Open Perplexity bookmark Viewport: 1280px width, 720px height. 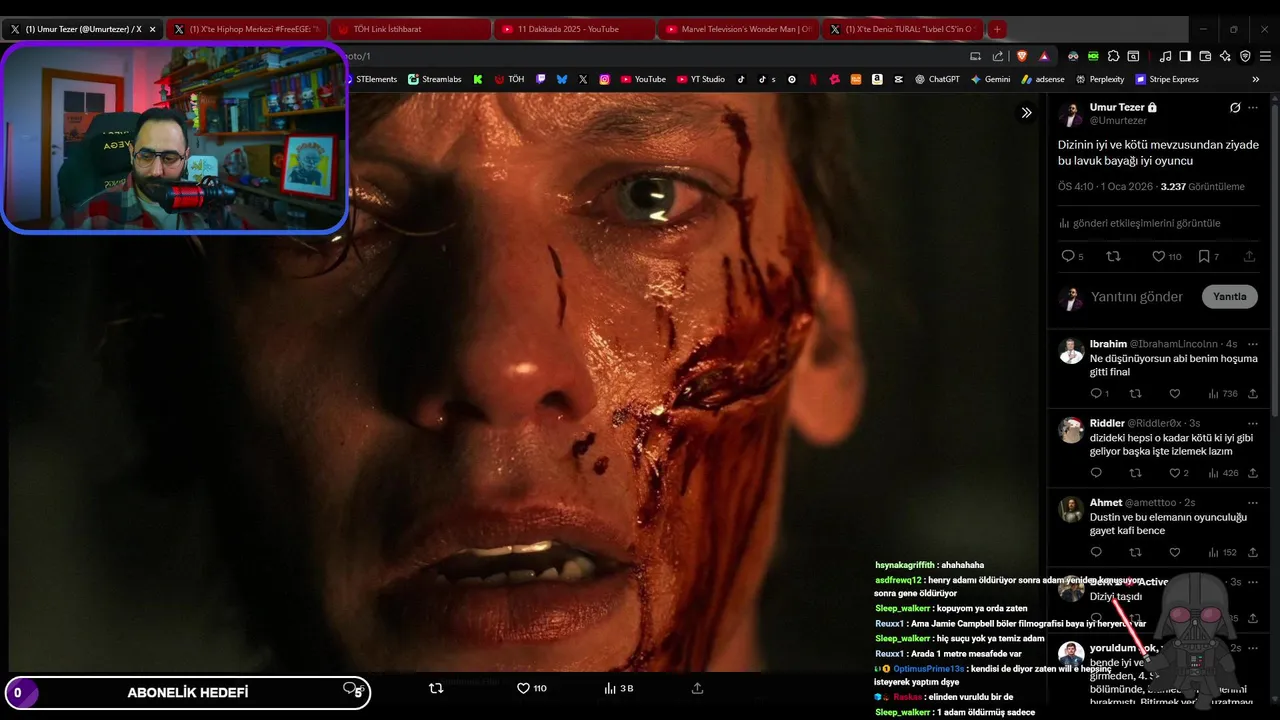[x=1100, y=79]
